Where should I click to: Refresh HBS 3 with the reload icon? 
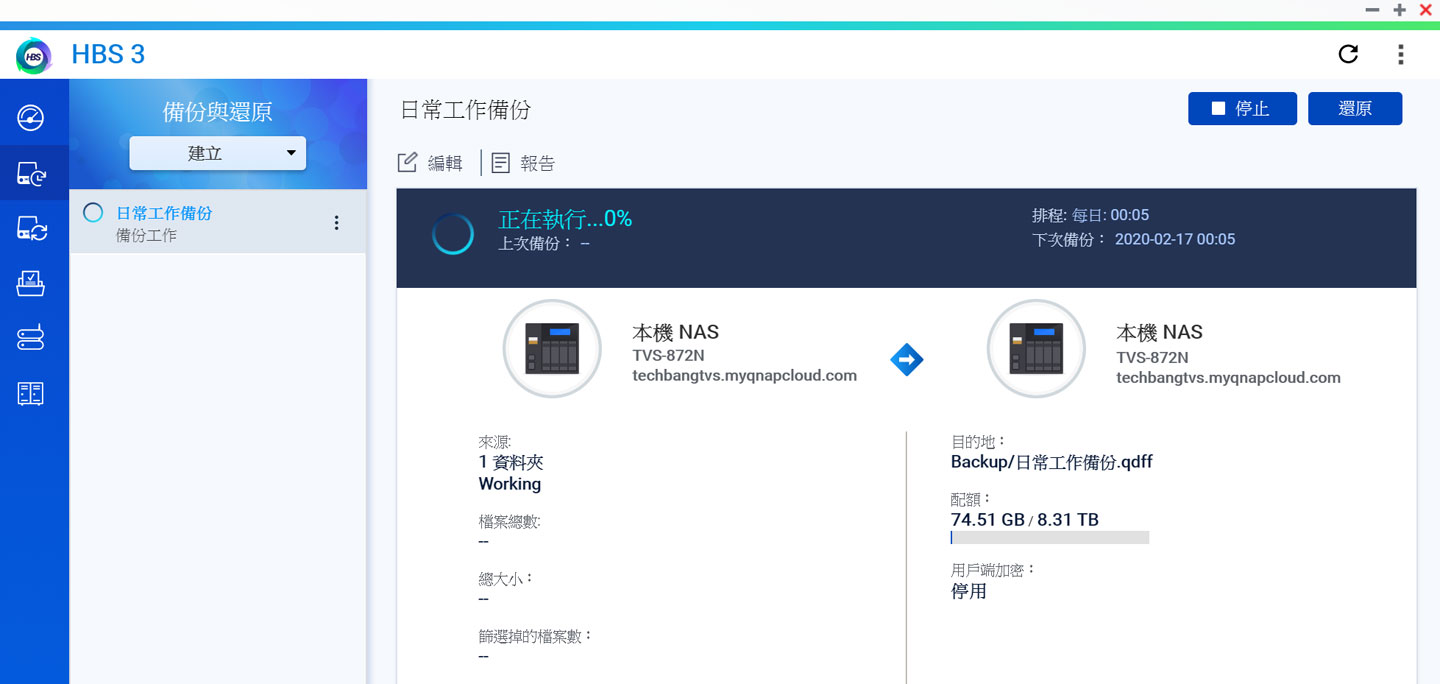pyautogui.click(x=1348, y=54)
